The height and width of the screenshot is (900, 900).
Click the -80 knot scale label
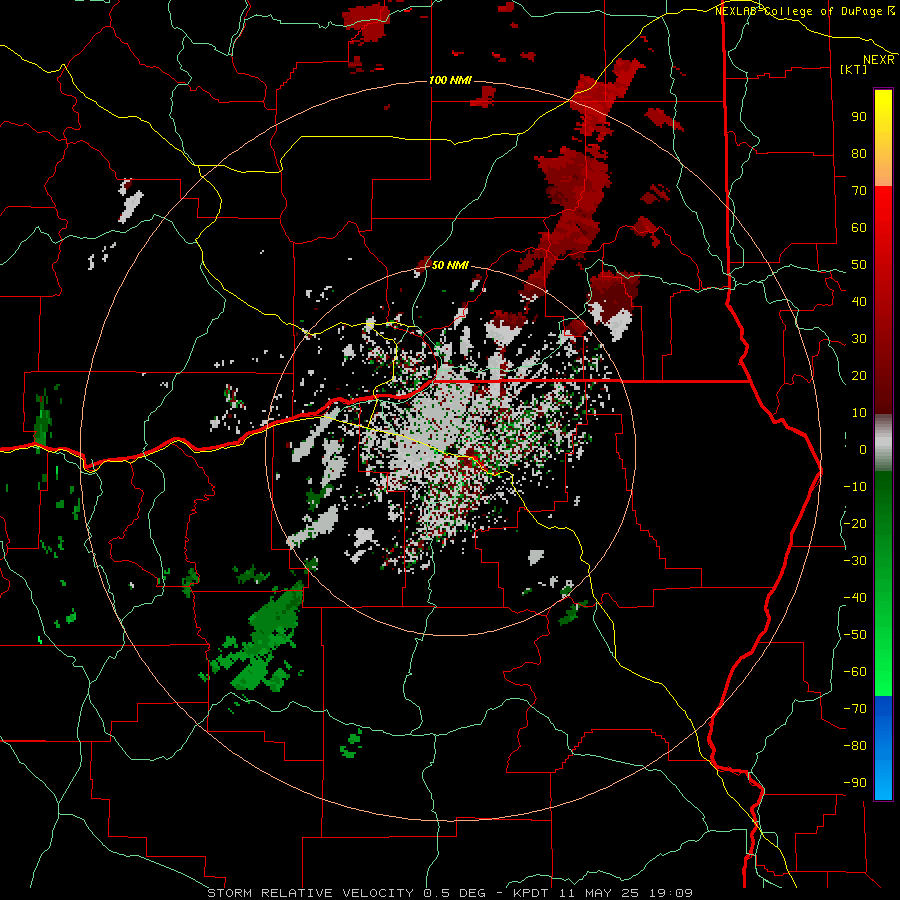coord(855,746)
